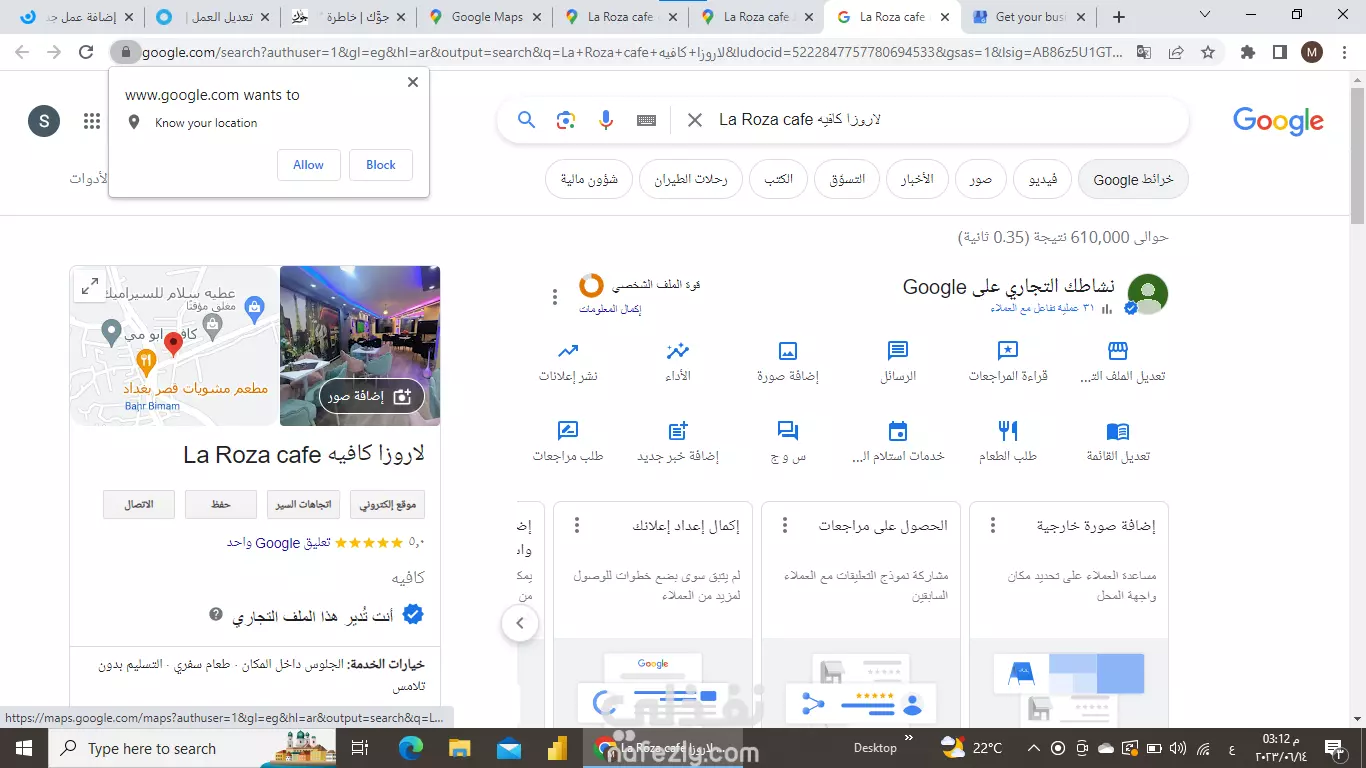Open the on-screen keyboard icon in search box
1366x768 pixels.
pos(646,120)
